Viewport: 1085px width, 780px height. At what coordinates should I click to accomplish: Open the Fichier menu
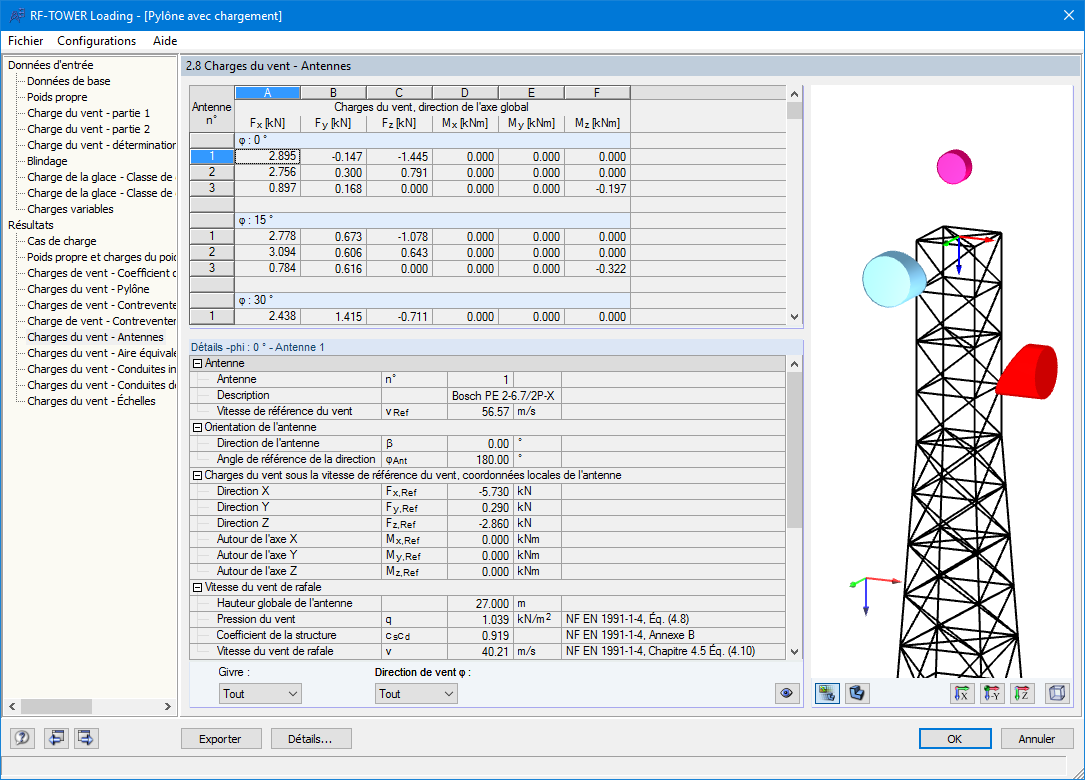26,41
